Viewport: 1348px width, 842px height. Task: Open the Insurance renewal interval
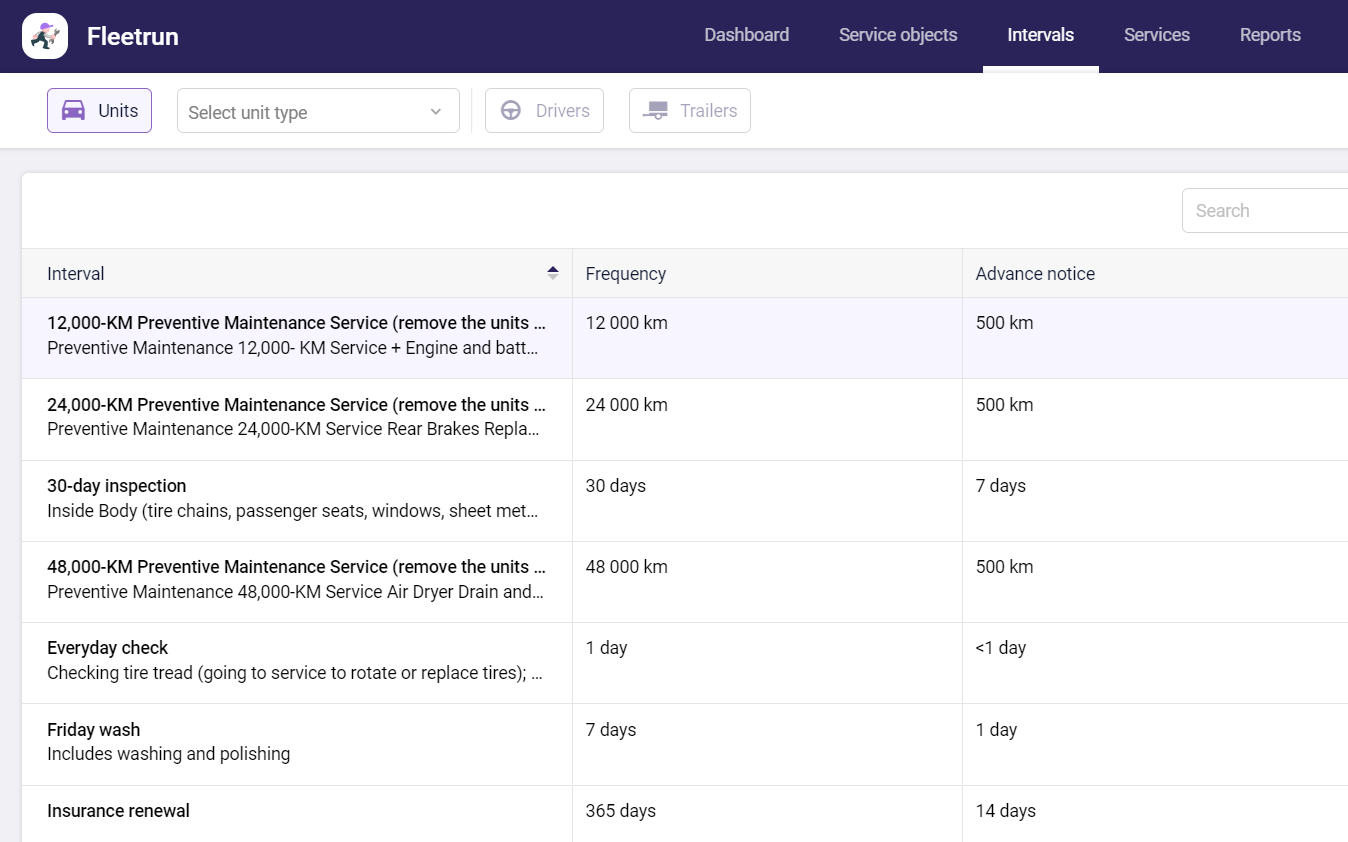point(118,811)
